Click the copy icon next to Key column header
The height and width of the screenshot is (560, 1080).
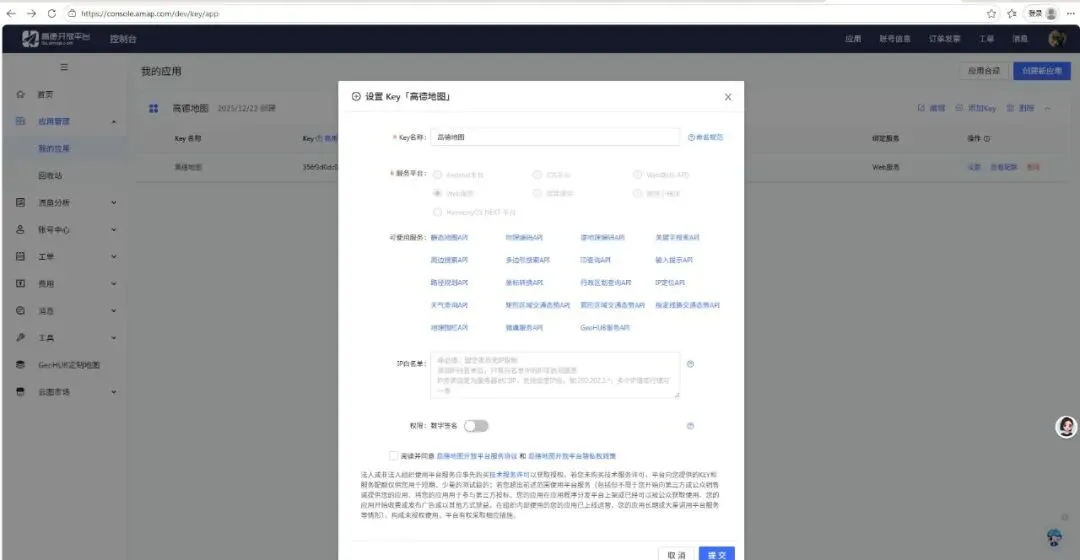(x=319, y=138)
